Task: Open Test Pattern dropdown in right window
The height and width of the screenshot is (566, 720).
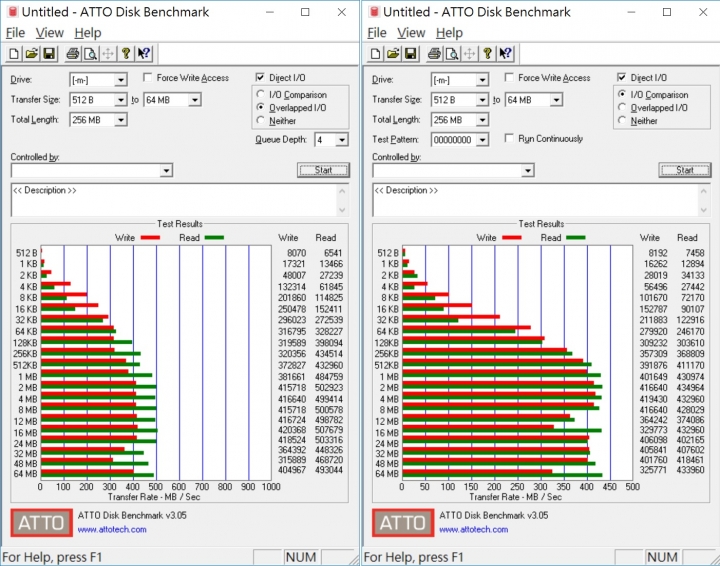Action: pyautogui.click(x=482, y=140)
